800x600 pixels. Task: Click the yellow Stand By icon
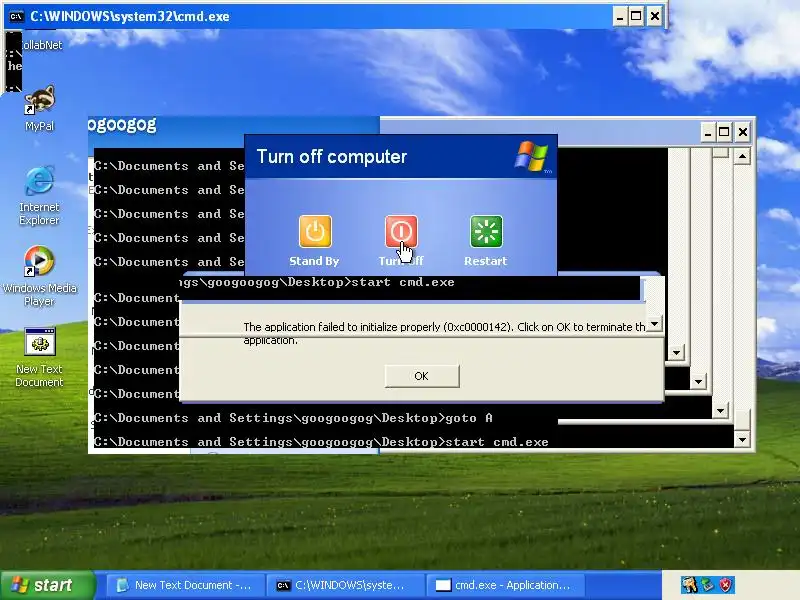315,231
